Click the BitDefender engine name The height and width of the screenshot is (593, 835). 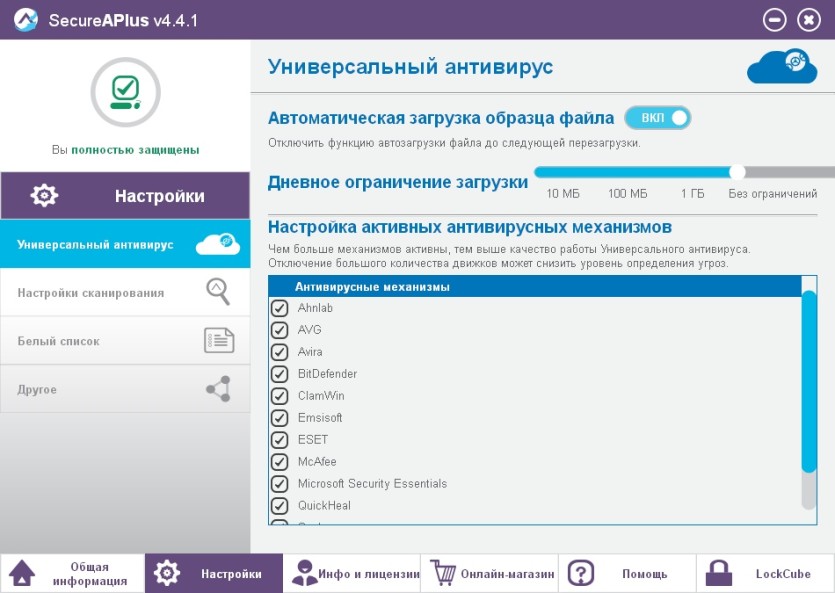[328, 374]
